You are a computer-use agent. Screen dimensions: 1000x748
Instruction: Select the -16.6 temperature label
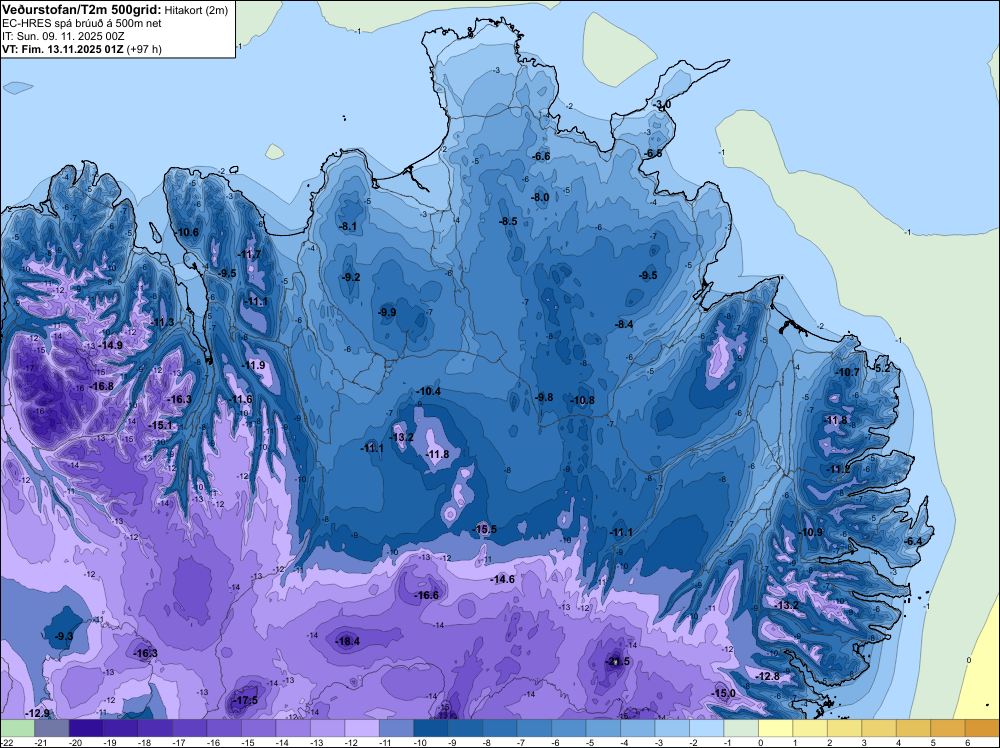pyautogui.click(x=427, y=595)
